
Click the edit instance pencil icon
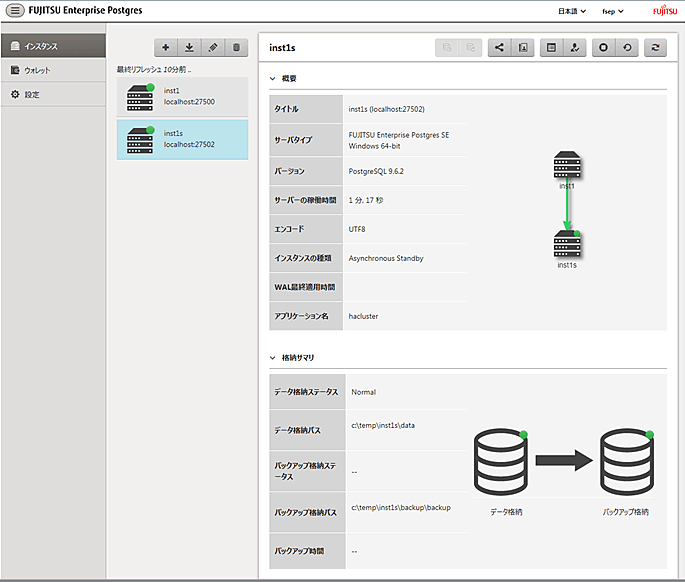point(213,47)
